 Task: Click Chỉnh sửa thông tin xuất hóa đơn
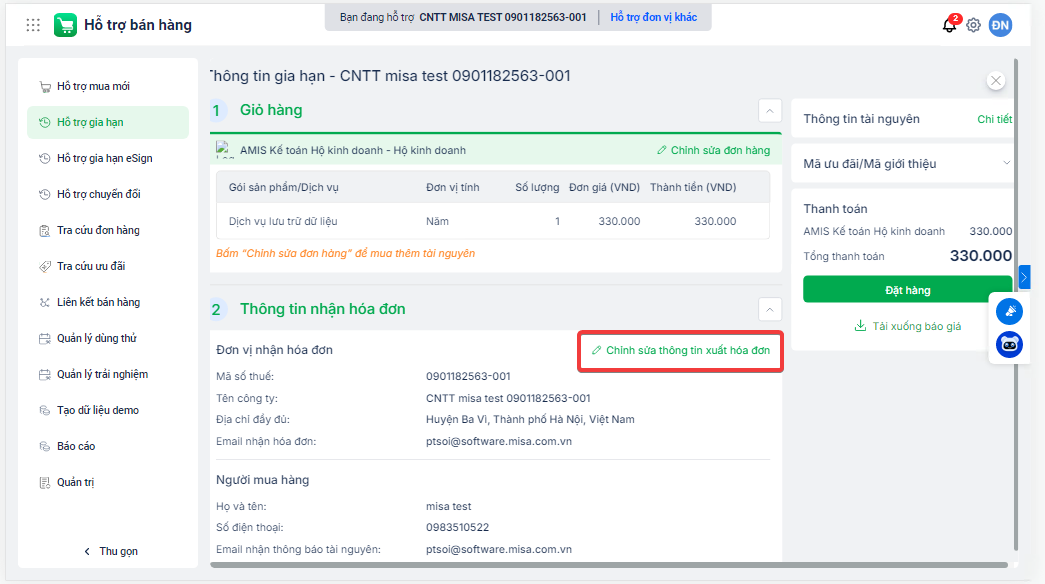680,351
